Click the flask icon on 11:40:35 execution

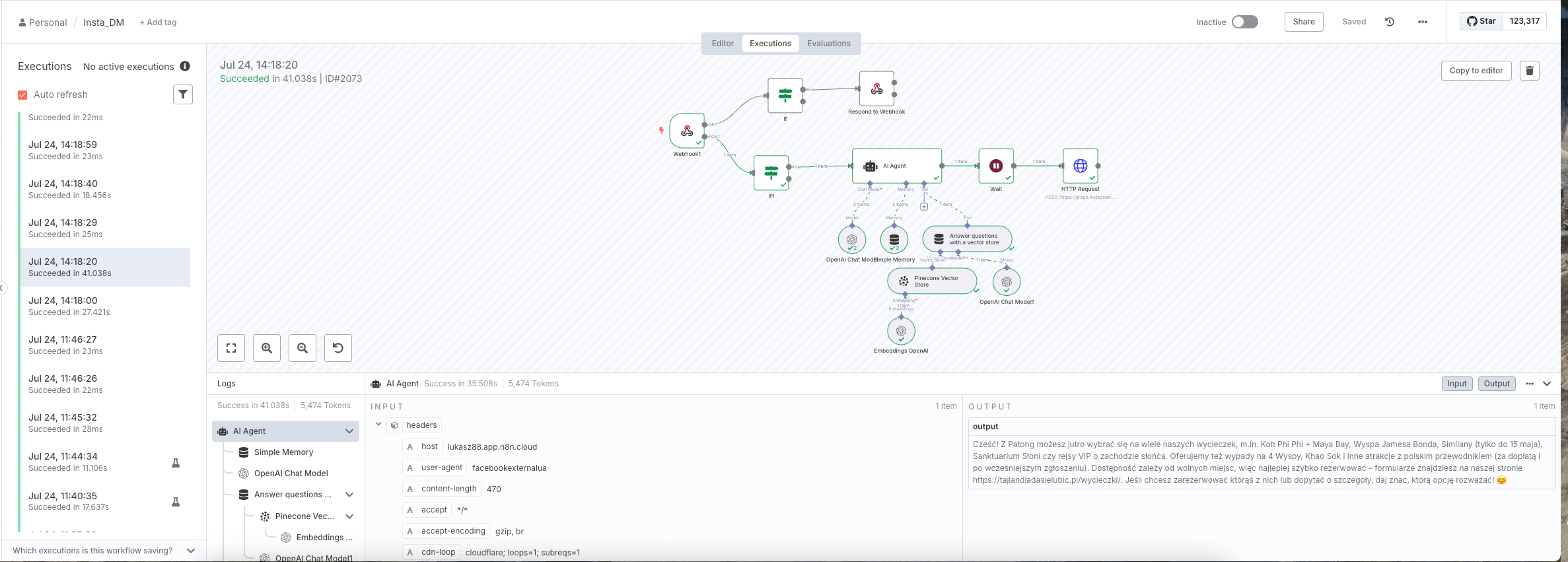coord(176,502)
